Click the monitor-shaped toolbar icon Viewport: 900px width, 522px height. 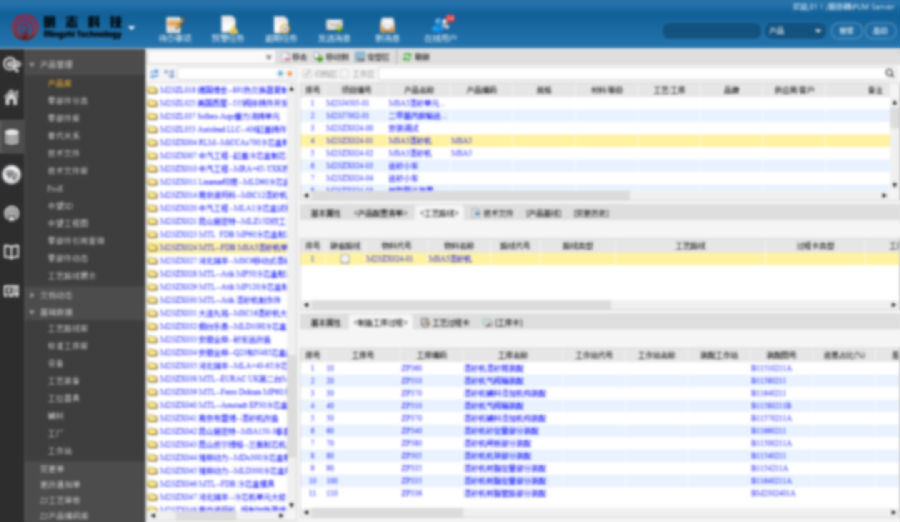pyautogui.click(x=360, y=57)
